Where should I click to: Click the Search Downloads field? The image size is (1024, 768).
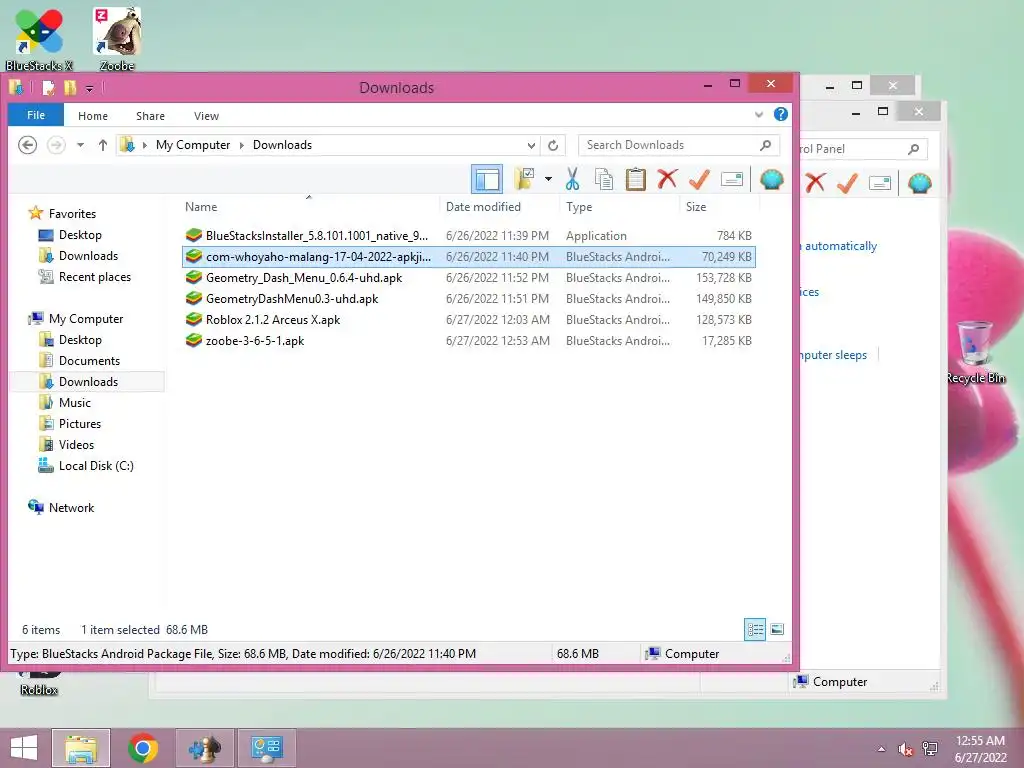pyautogui.click(x=679, y=145)
